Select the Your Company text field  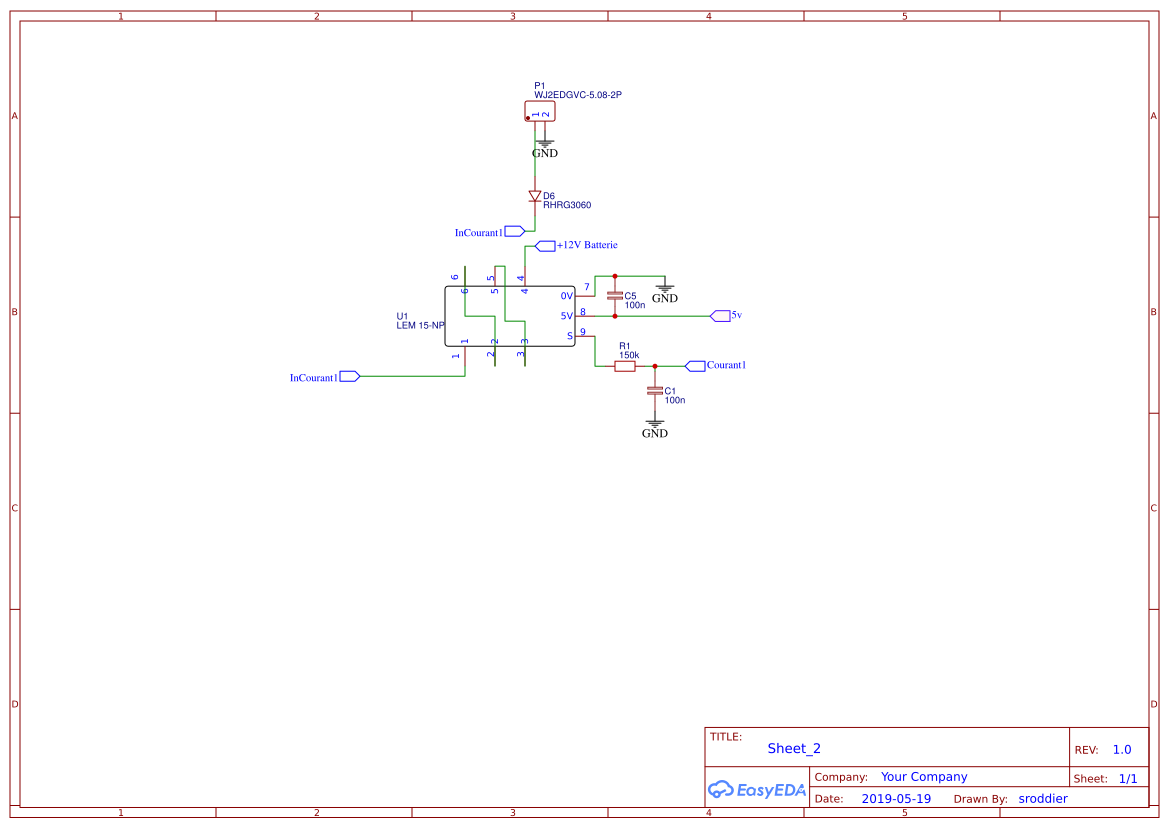[923, 776]
